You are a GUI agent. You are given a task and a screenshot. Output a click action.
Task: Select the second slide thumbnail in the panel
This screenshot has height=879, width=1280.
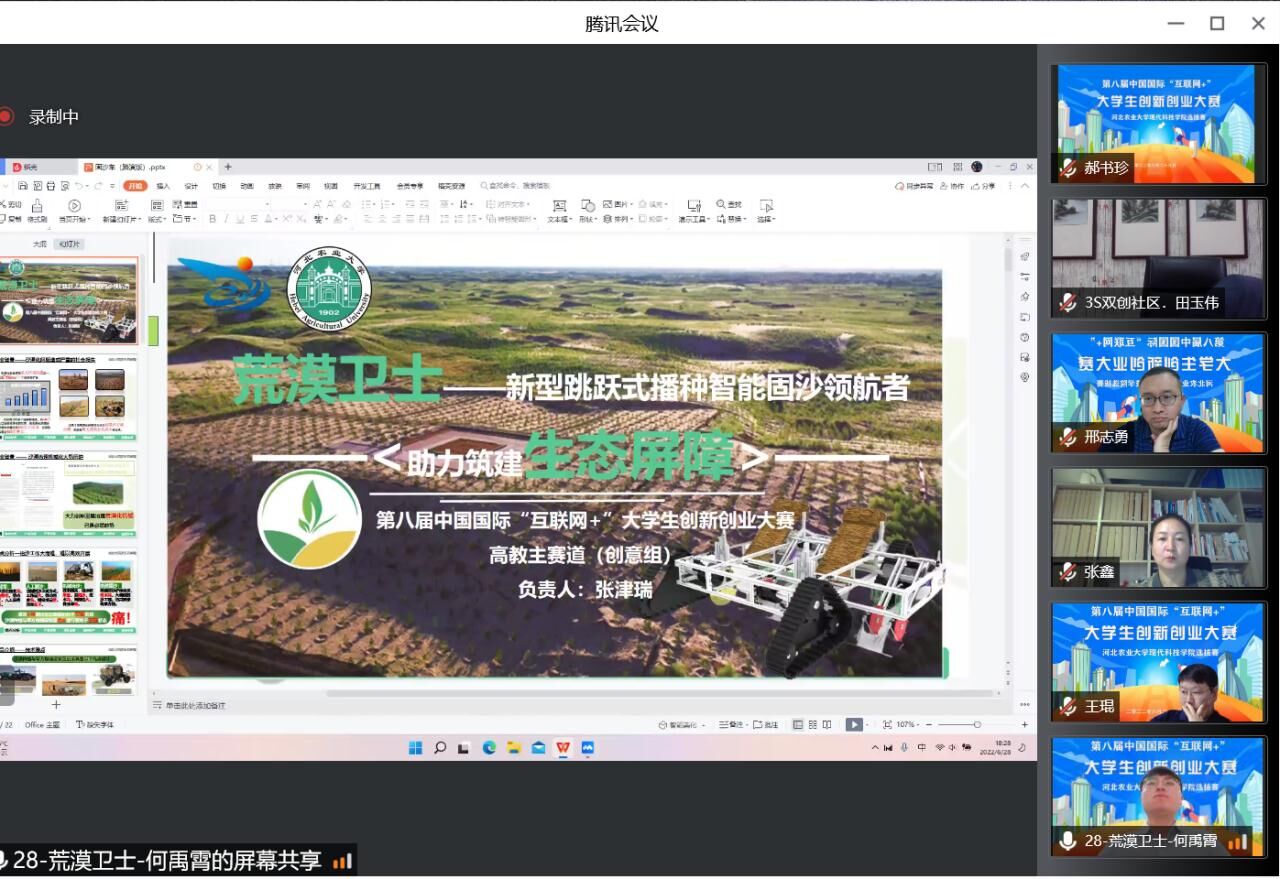pos(68,397)
